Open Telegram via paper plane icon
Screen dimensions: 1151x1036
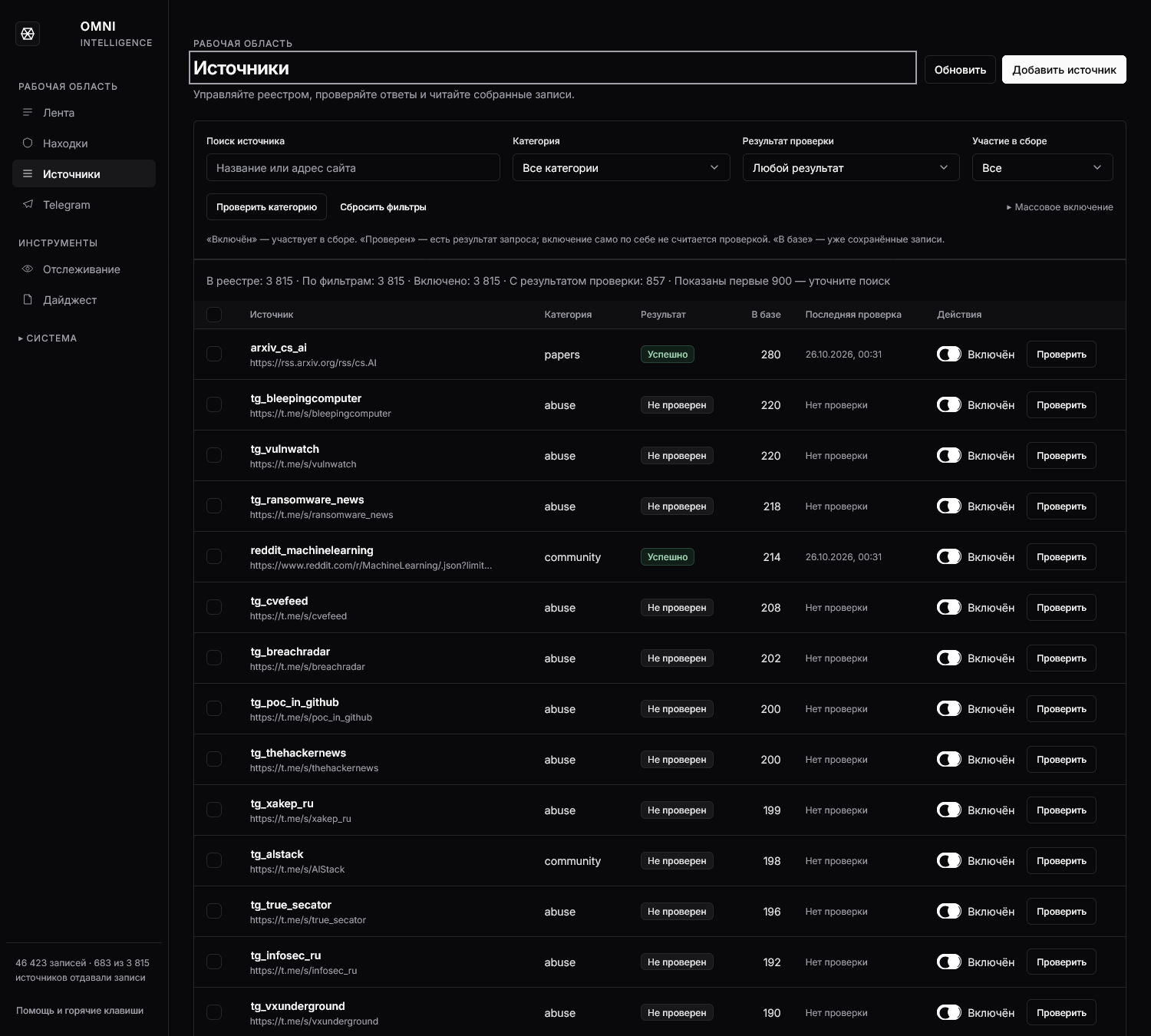click(x=28, y=205)
